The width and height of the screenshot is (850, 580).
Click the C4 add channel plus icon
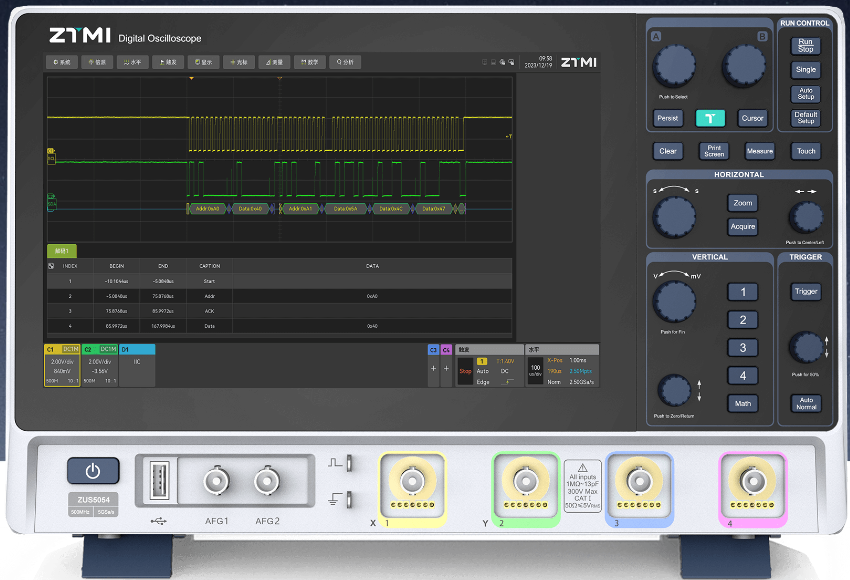point(446,368)
